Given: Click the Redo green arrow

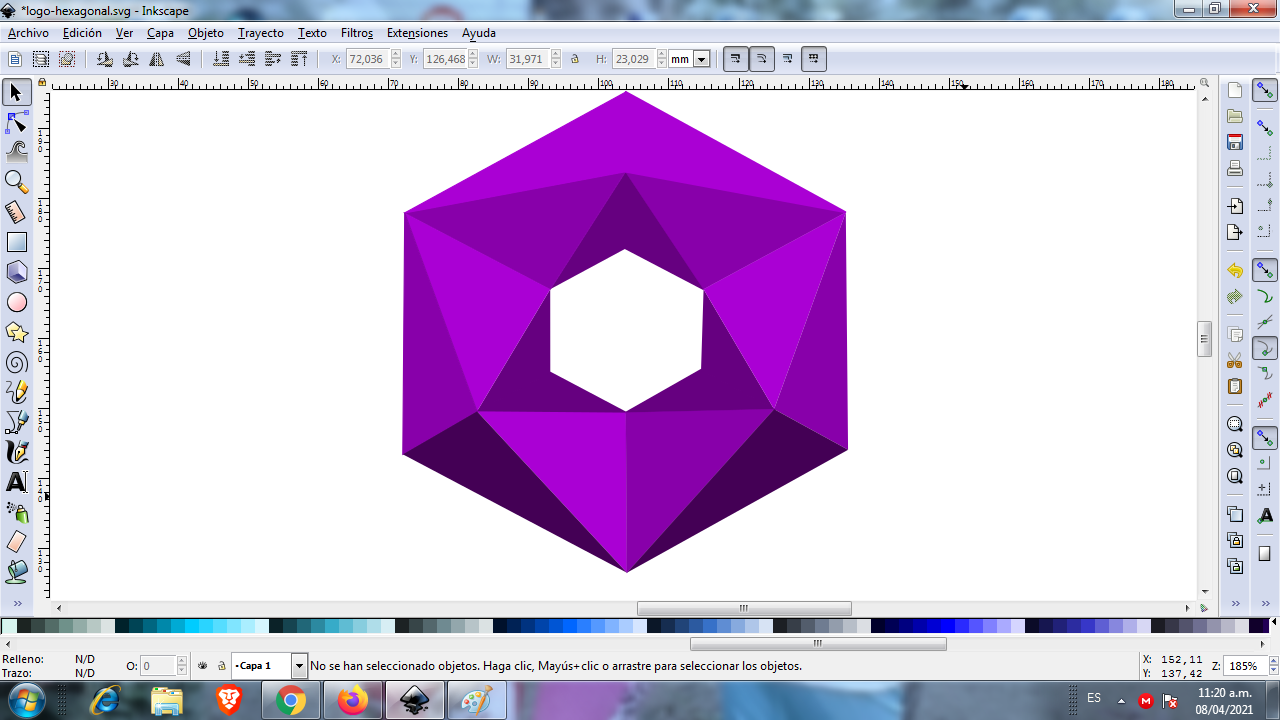Looking at the screenshot, I should tap(1235, 296).
